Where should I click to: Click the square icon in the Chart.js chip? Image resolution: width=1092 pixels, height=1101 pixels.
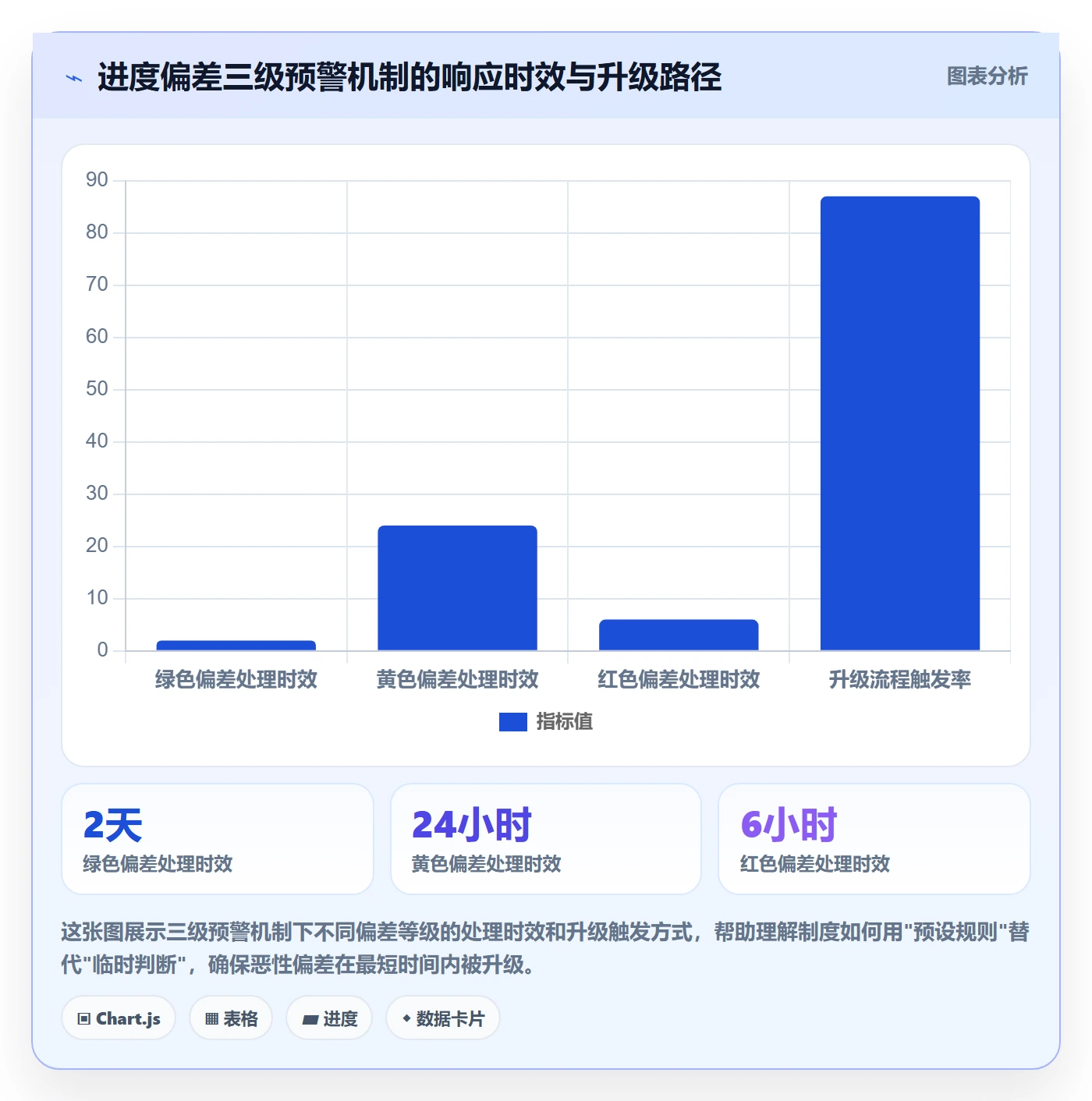coord(84,1019)
